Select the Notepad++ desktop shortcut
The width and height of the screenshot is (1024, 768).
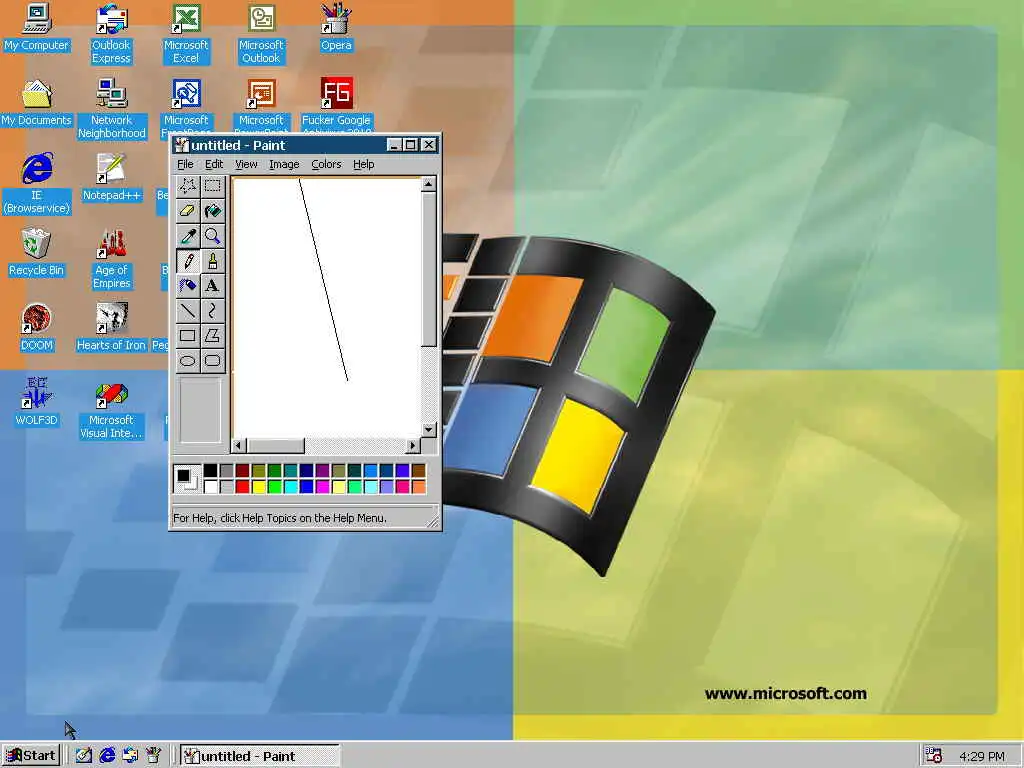tap(112, 178)
